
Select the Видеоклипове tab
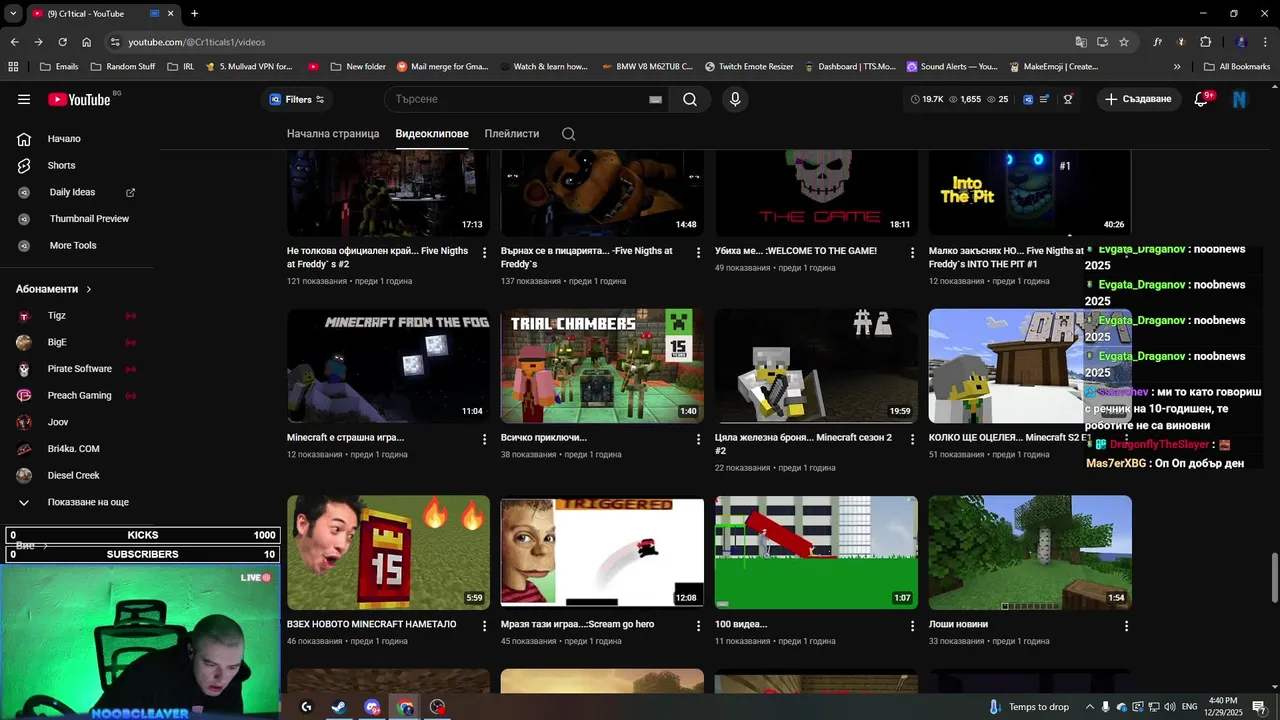(432, 134)
